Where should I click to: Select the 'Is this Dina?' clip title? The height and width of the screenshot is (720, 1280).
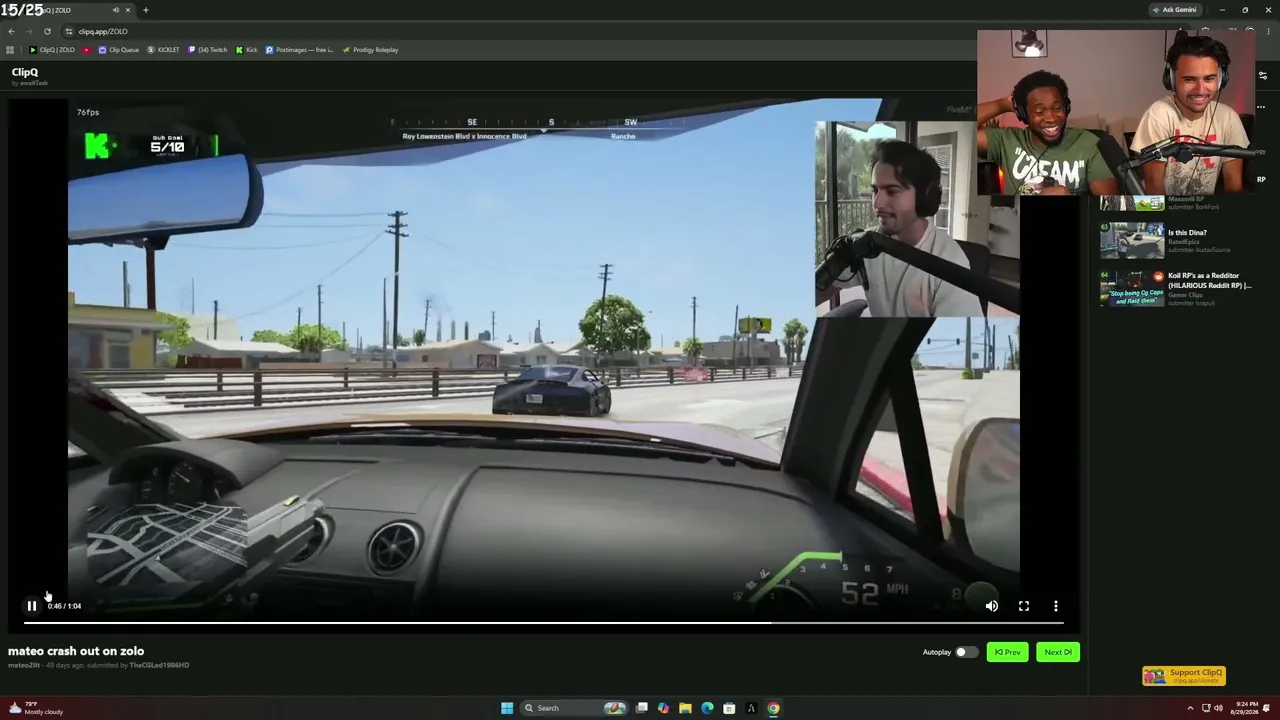[x=1187, y=233]
